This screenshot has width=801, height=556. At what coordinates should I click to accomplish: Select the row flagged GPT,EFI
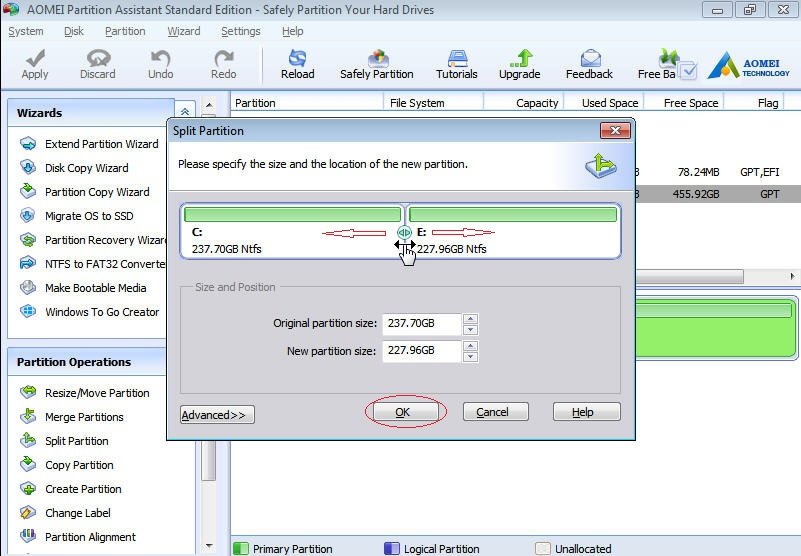click(718, 172)
